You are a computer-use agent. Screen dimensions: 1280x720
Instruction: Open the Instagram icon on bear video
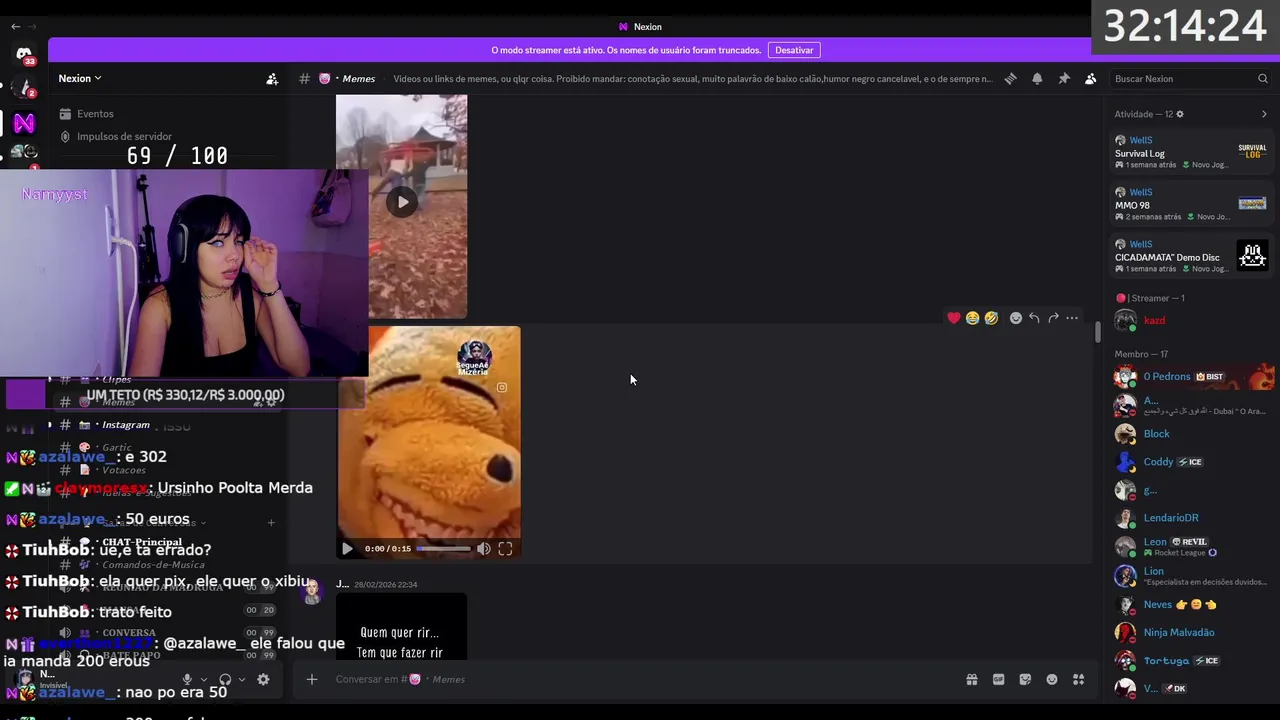click(502, 387)
